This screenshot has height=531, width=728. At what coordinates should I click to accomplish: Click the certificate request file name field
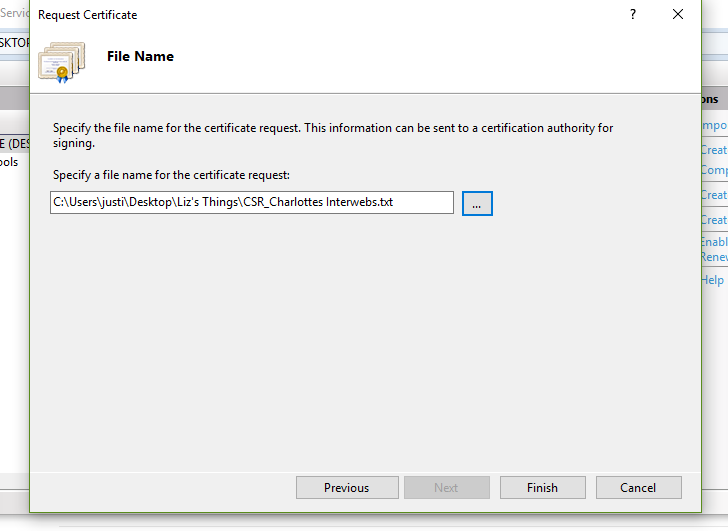click(x=251, y=203)
